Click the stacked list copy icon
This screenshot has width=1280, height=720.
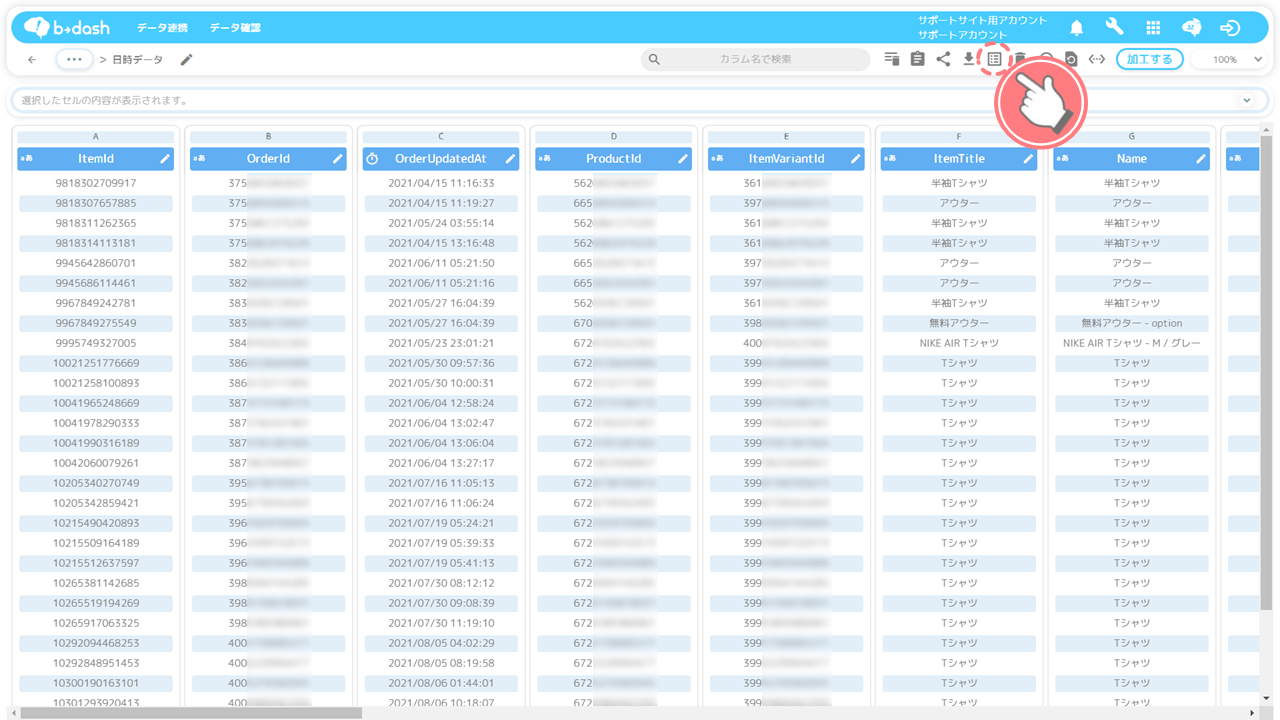891,60
